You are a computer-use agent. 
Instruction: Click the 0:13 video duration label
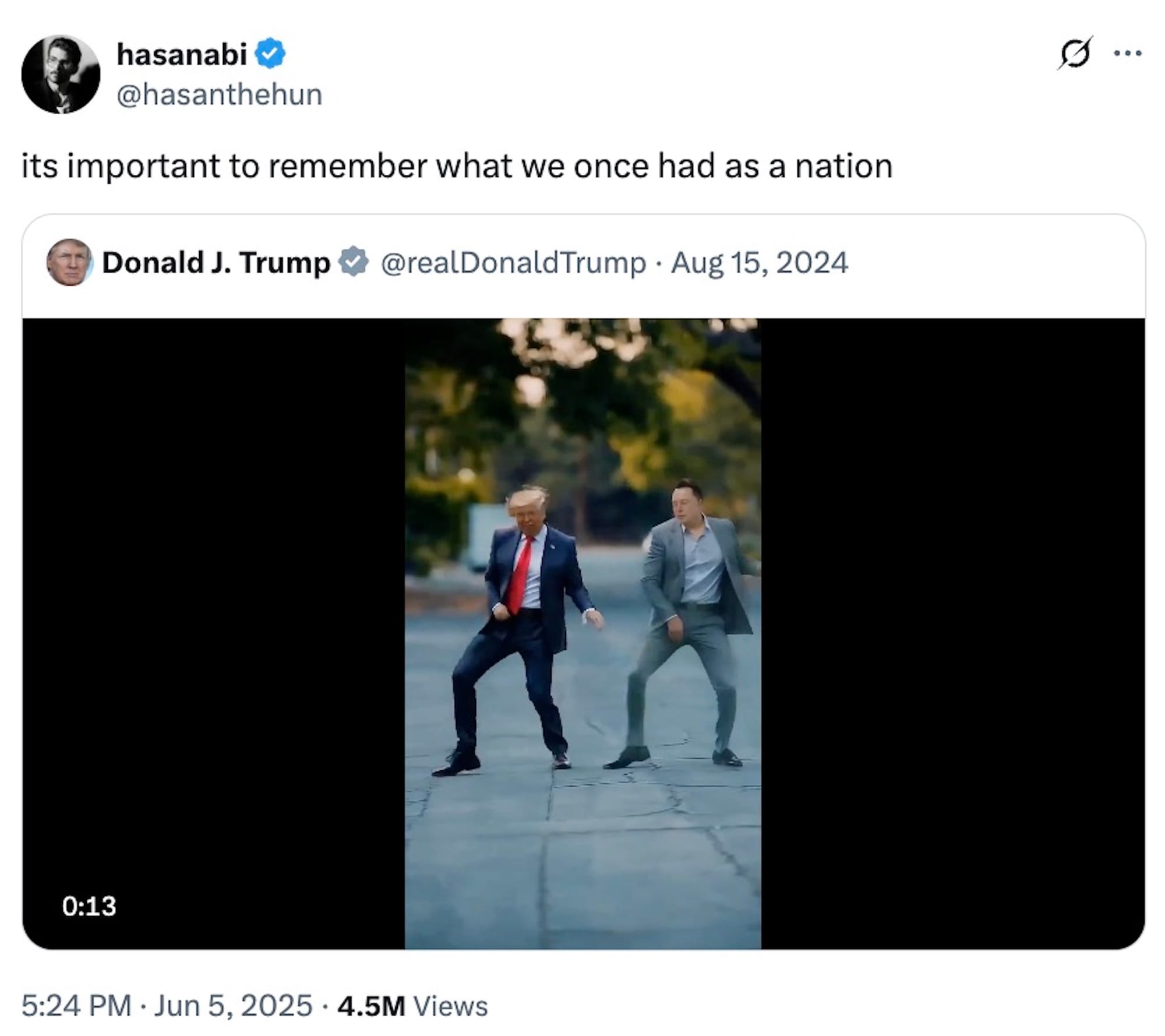(89, 906)
